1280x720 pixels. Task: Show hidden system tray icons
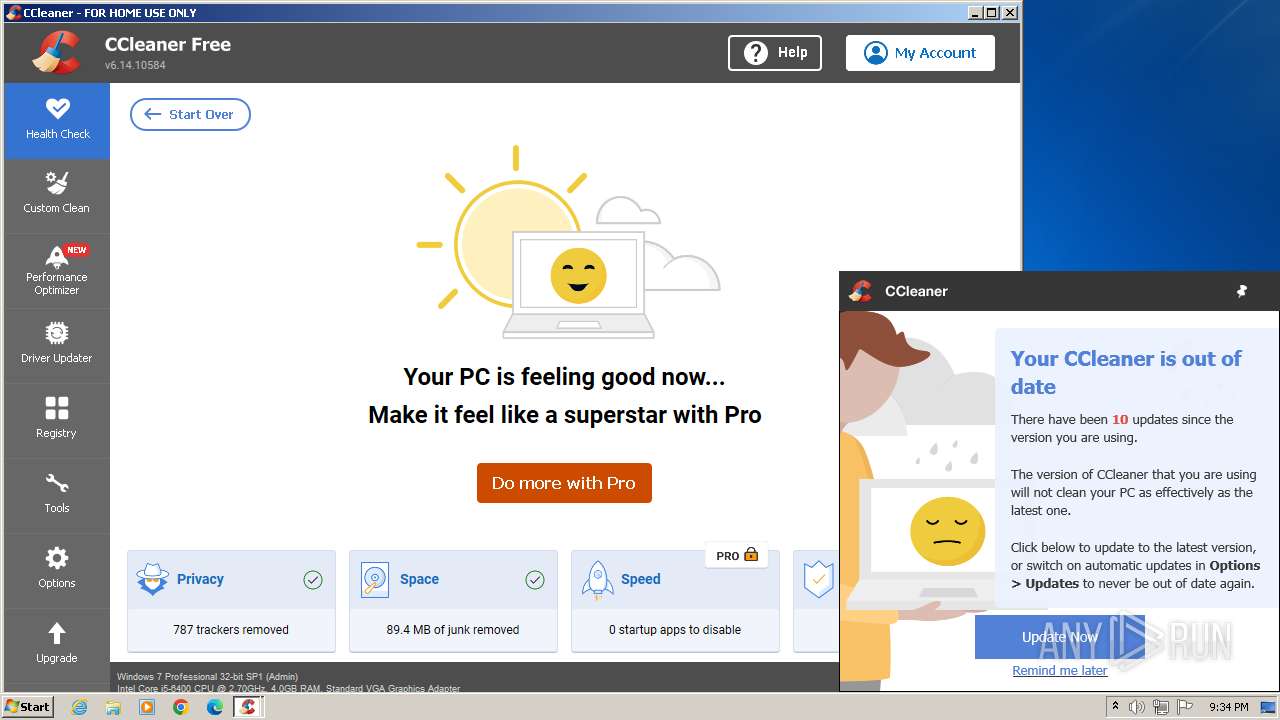click(1116, 707)
